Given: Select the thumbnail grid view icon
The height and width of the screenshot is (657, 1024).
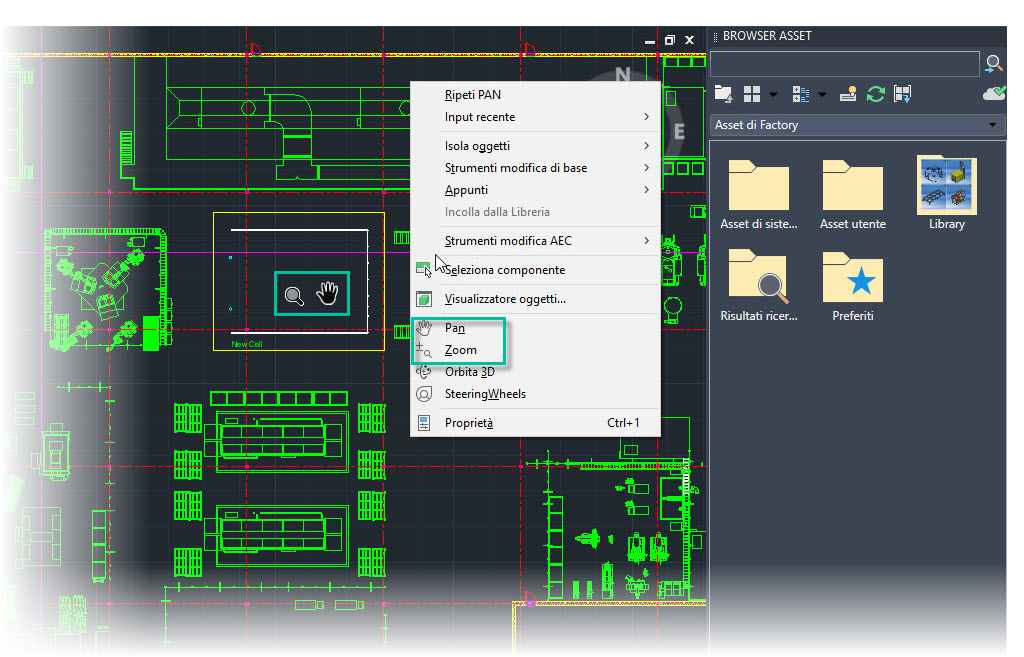Looking at the screenshot, I should 752,93.
